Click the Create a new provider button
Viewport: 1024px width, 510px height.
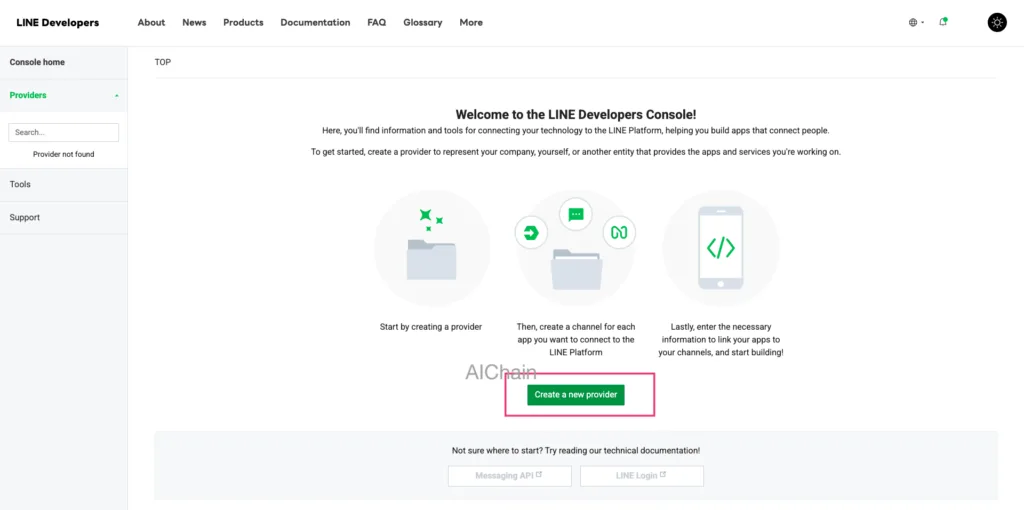click(x=575, y=395)
